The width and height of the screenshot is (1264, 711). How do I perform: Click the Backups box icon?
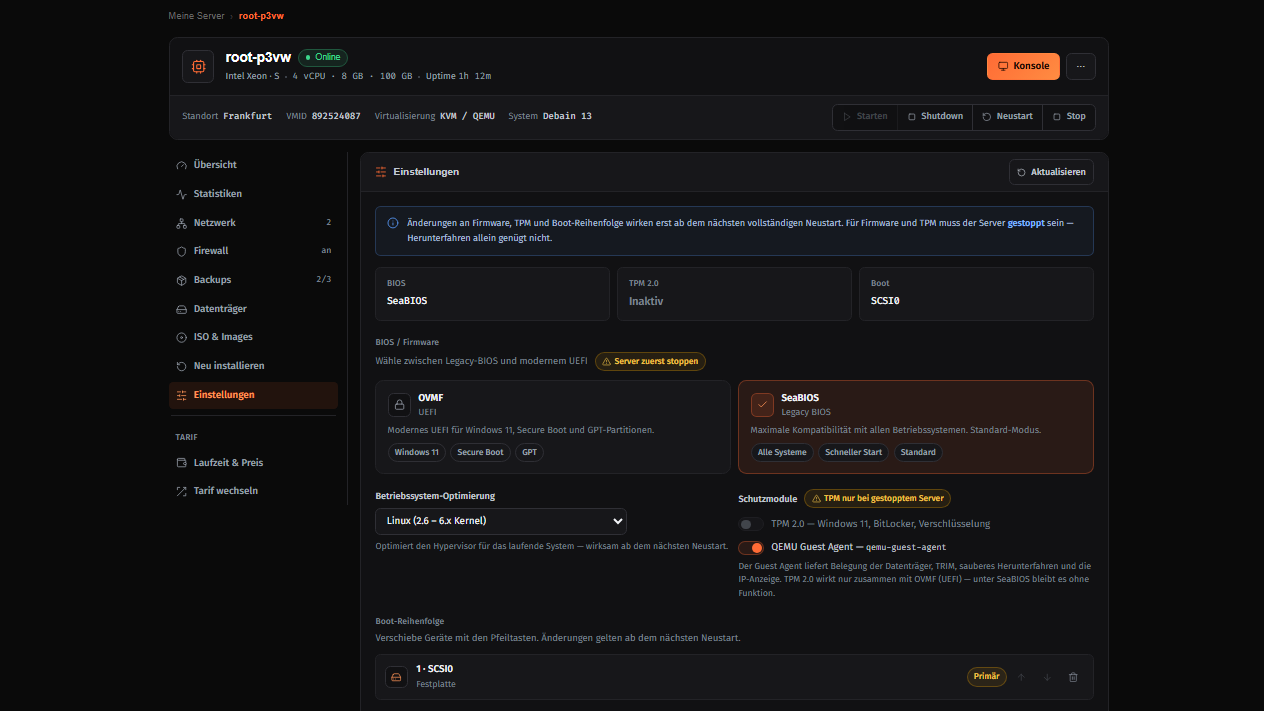click(181, 280)
